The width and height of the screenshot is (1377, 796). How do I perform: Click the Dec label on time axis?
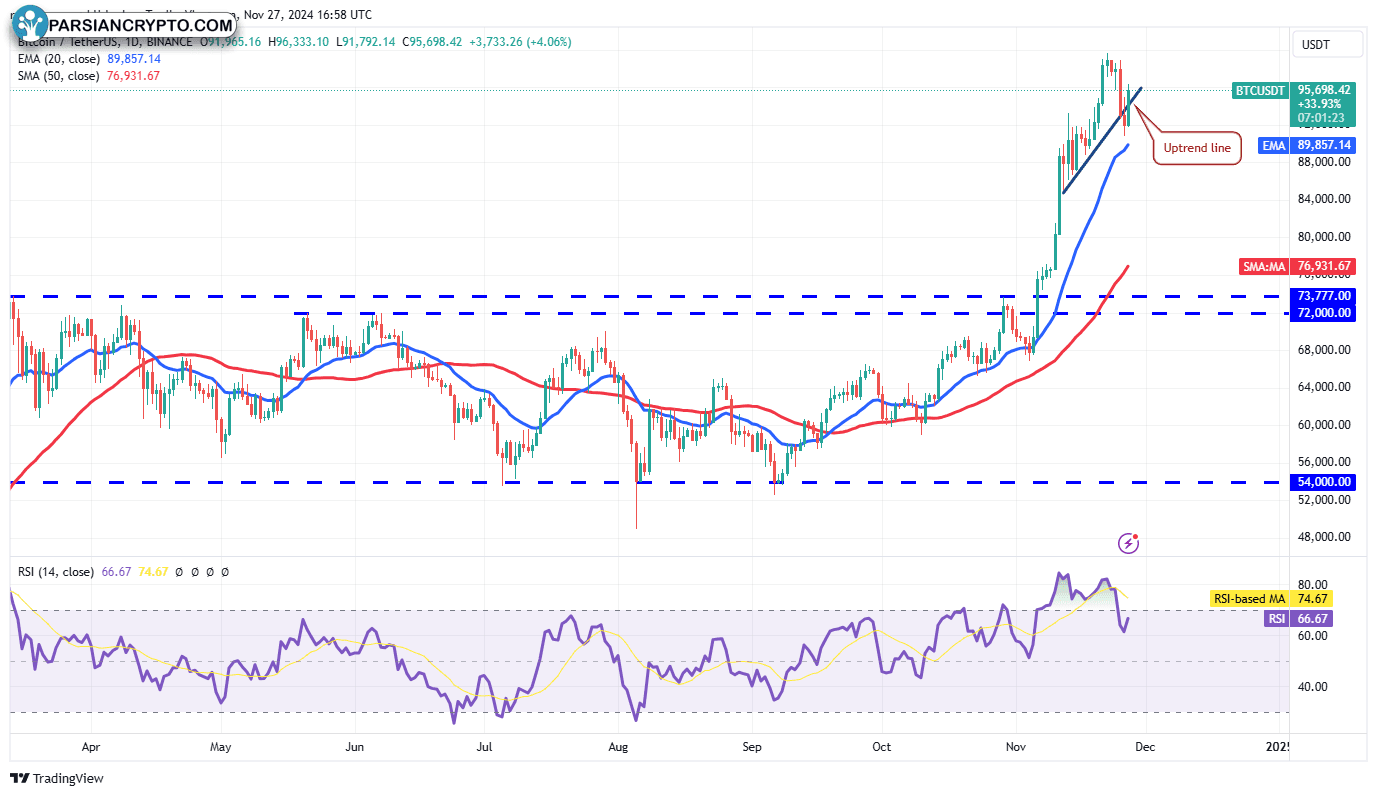(x=1146, y=747)
